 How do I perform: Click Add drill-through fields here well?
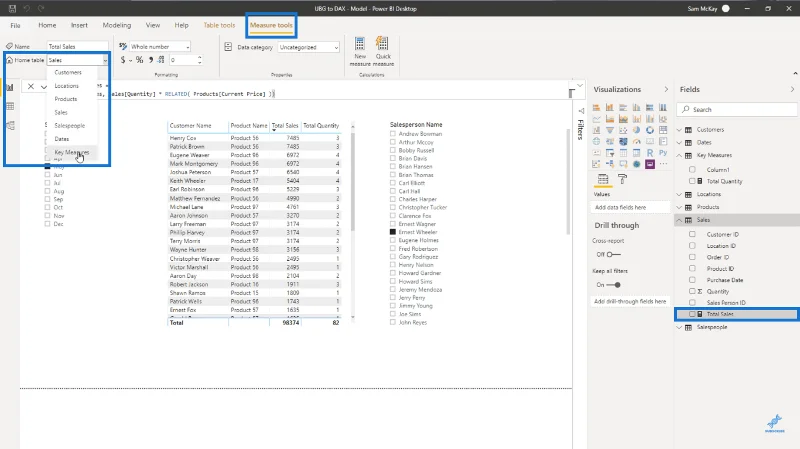631,302
